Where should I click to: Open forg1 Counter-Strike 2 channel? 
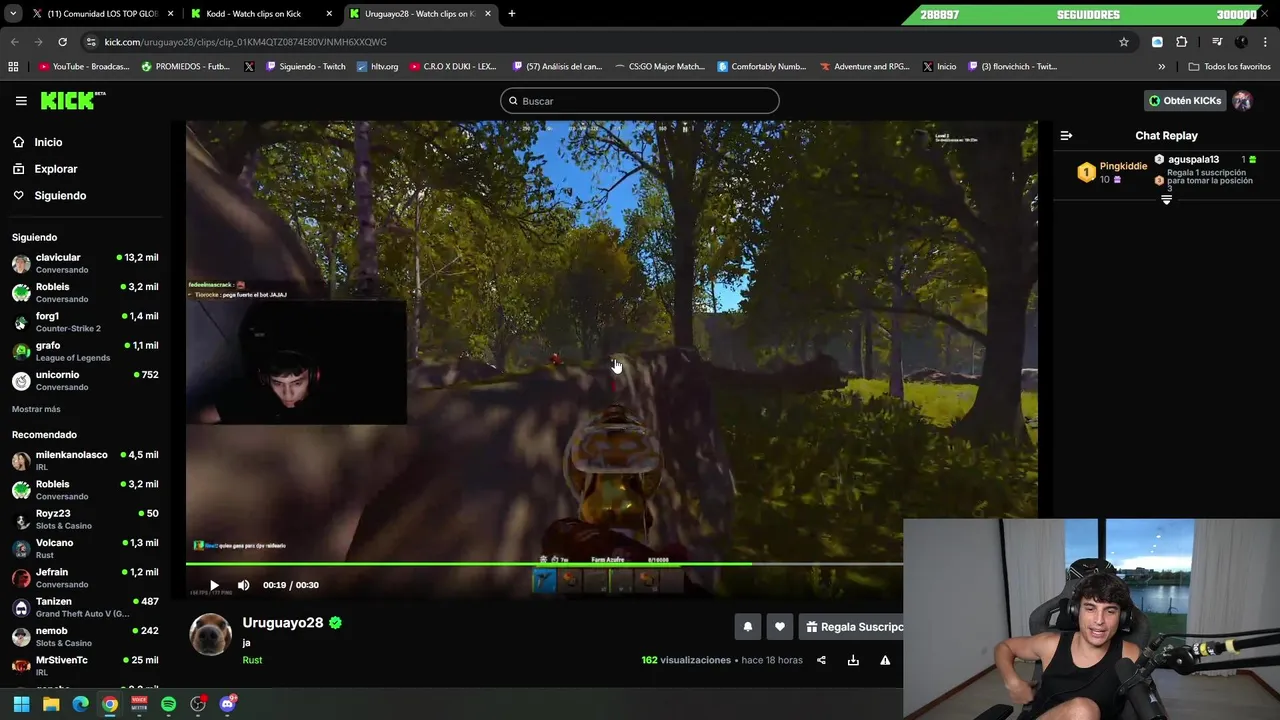85,322
